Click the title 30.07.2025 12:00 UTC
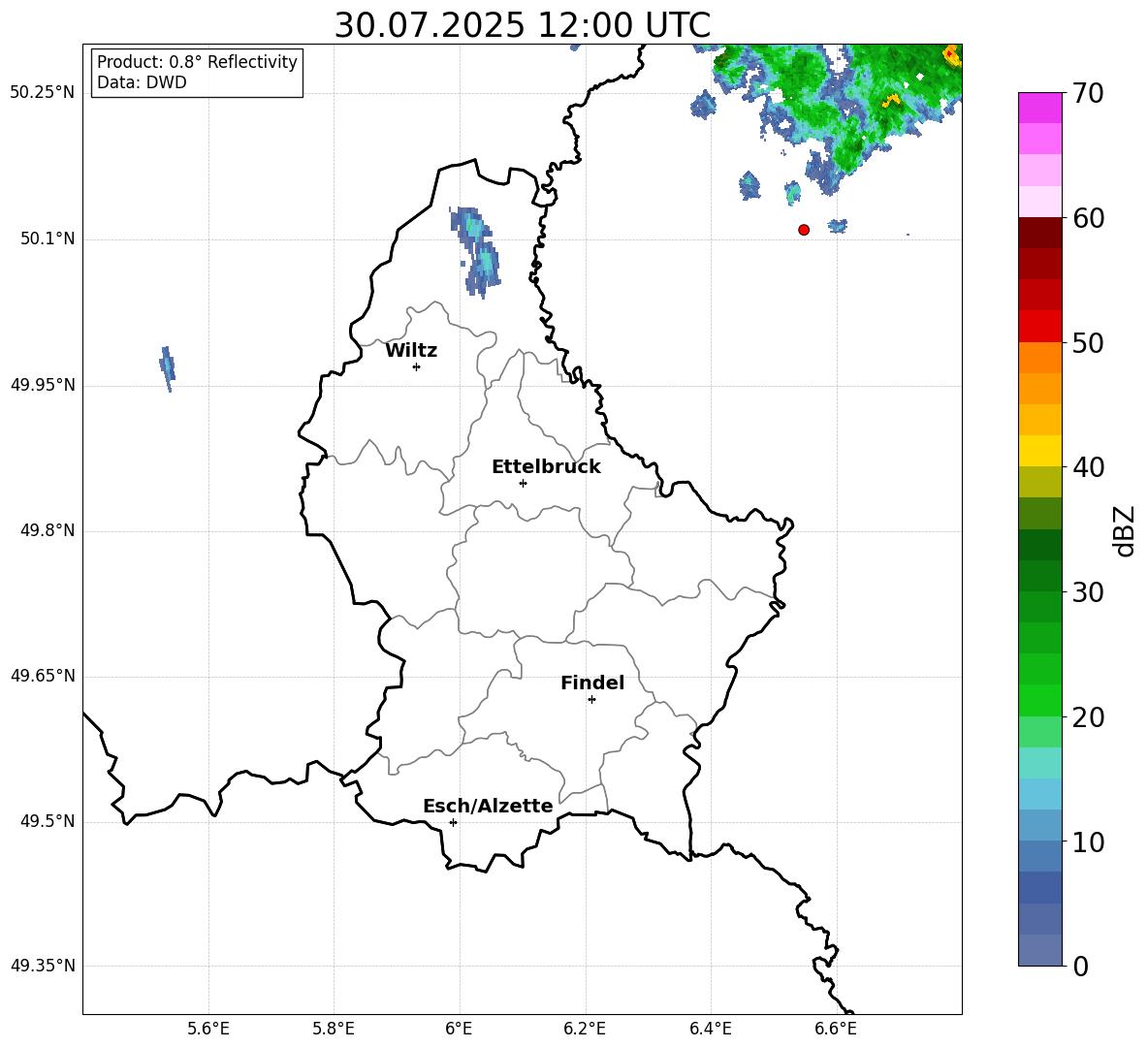1148x1048 pixels. tap(522, 25)
